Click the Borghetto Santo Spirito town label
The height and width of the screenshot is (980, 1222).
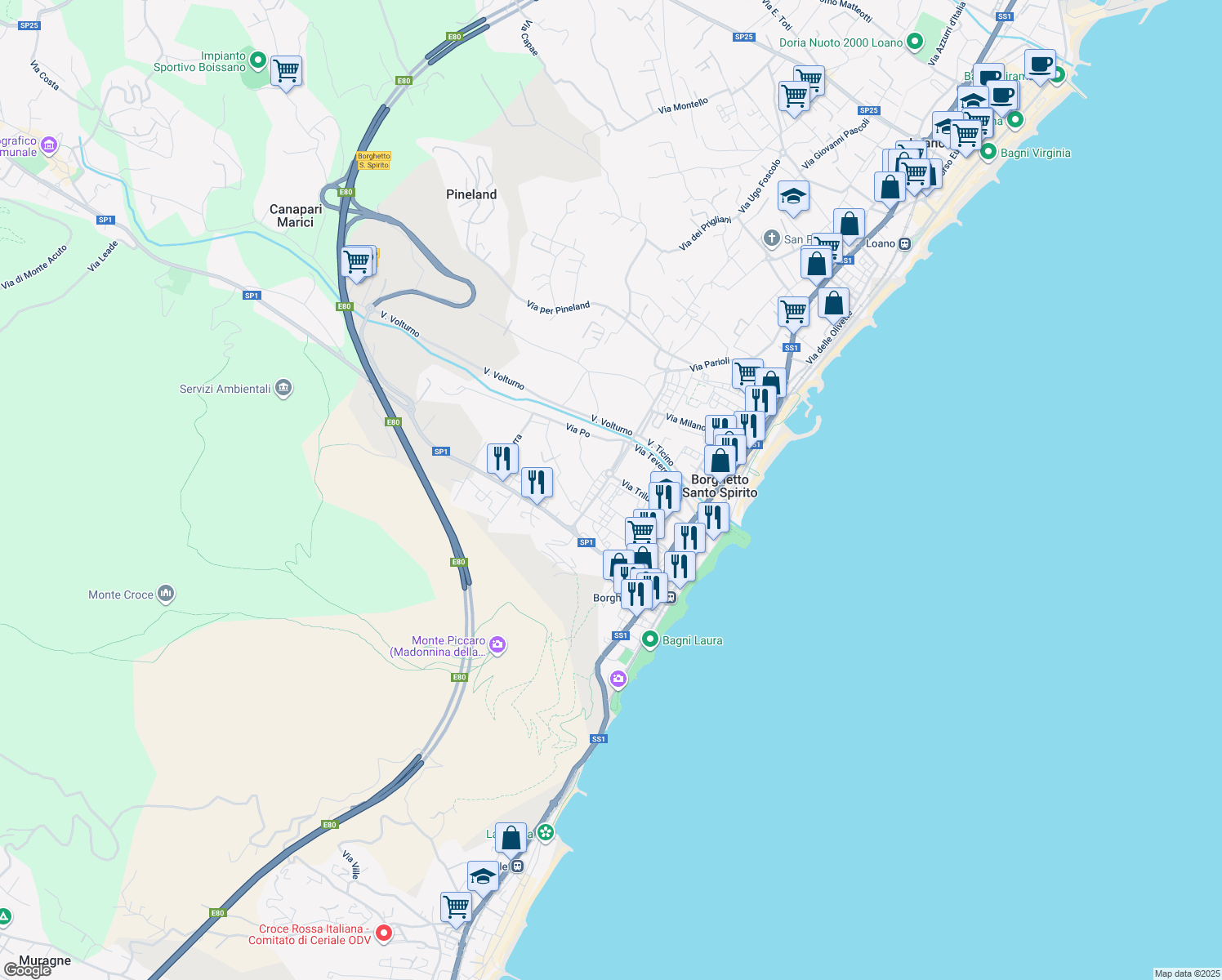coord(720,486)
